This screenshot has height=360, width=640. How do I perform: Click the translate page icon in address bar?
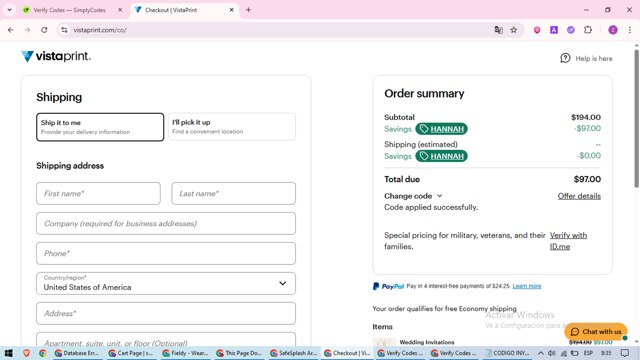498,30
